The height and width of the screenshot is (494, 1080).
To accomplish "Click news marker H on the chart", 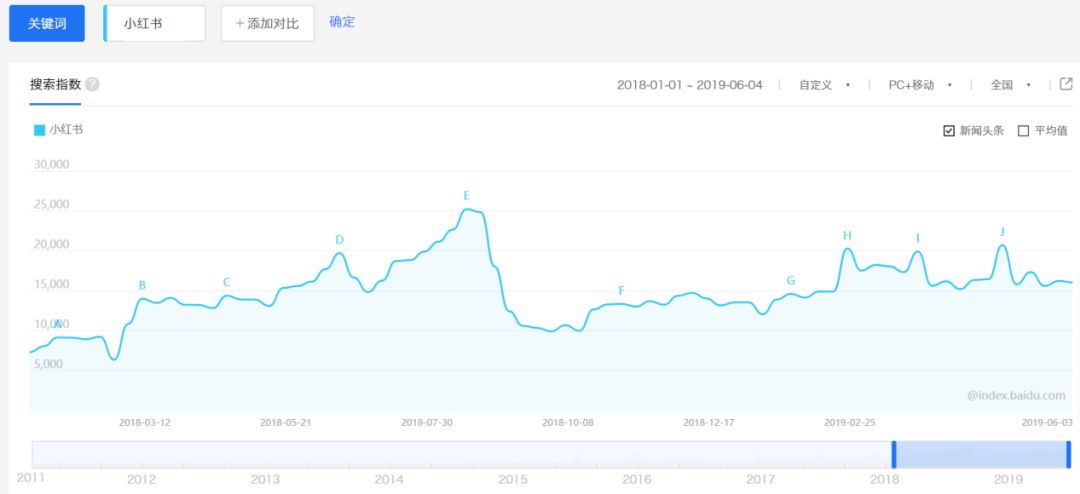I will coord(847,236).
